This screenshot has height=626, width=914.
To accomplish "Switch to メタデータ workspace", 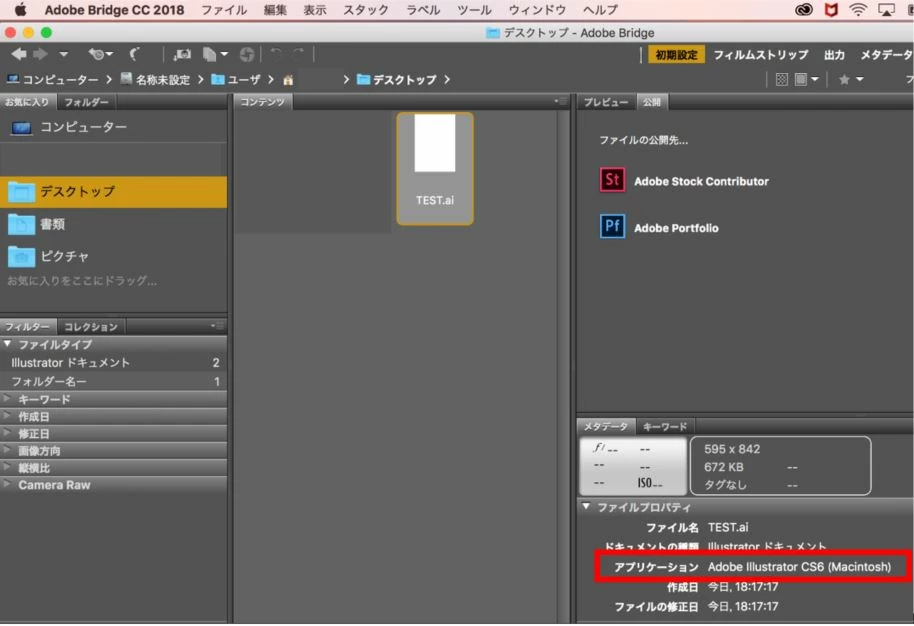I will (x=886, y=55).
